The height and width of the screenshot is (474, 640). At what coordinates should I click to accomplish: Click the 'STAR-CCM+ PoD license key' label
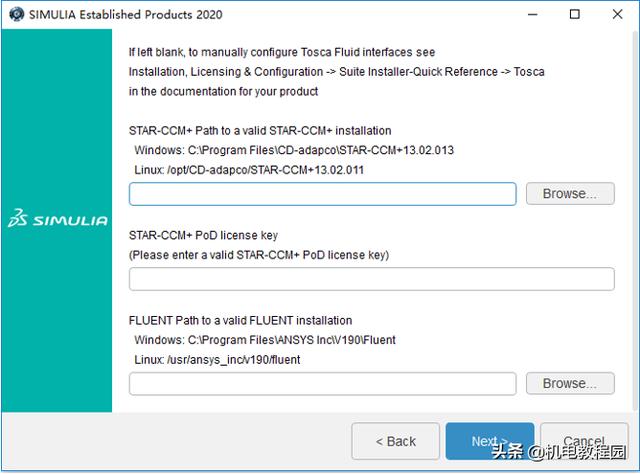click(203, 235)
